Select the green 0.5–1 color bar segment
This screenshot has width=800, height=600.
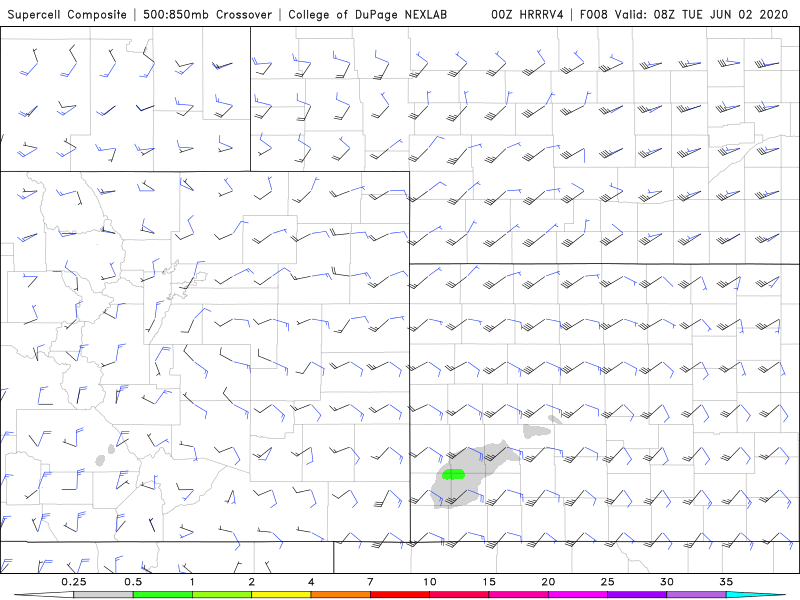point(163,595)
